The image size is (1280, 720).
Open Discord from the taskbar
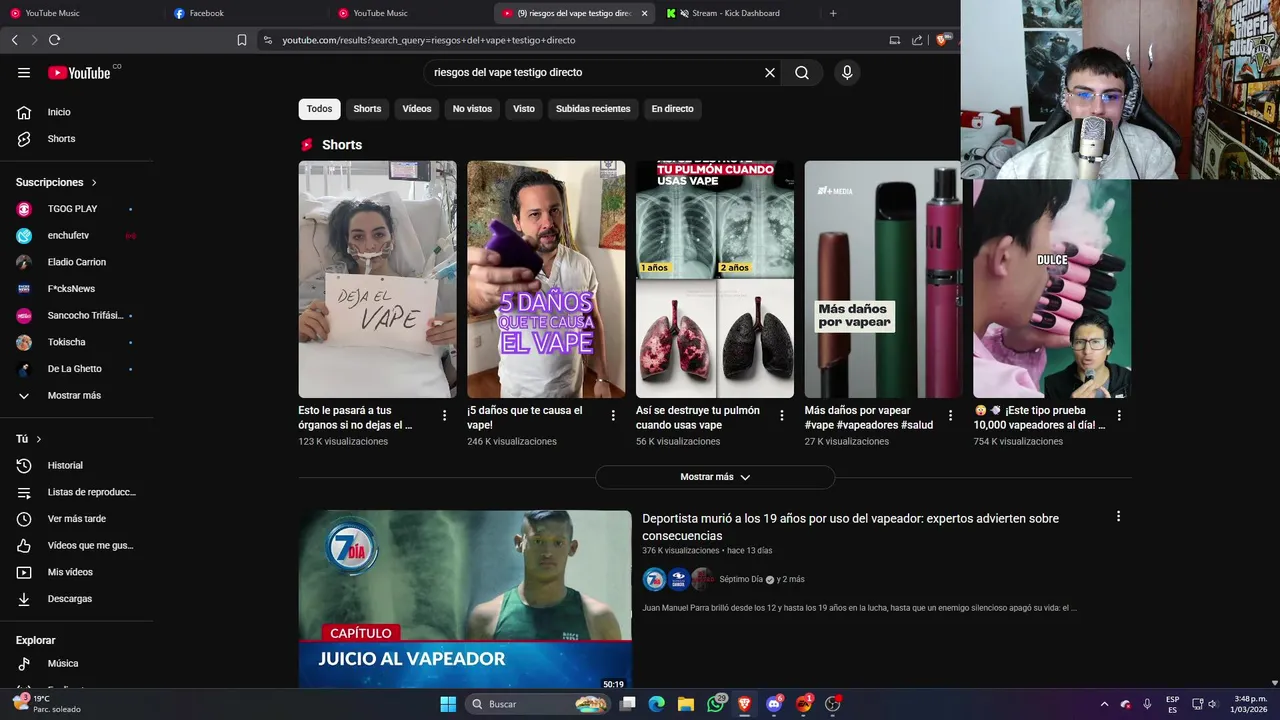(x=774, y=704)
